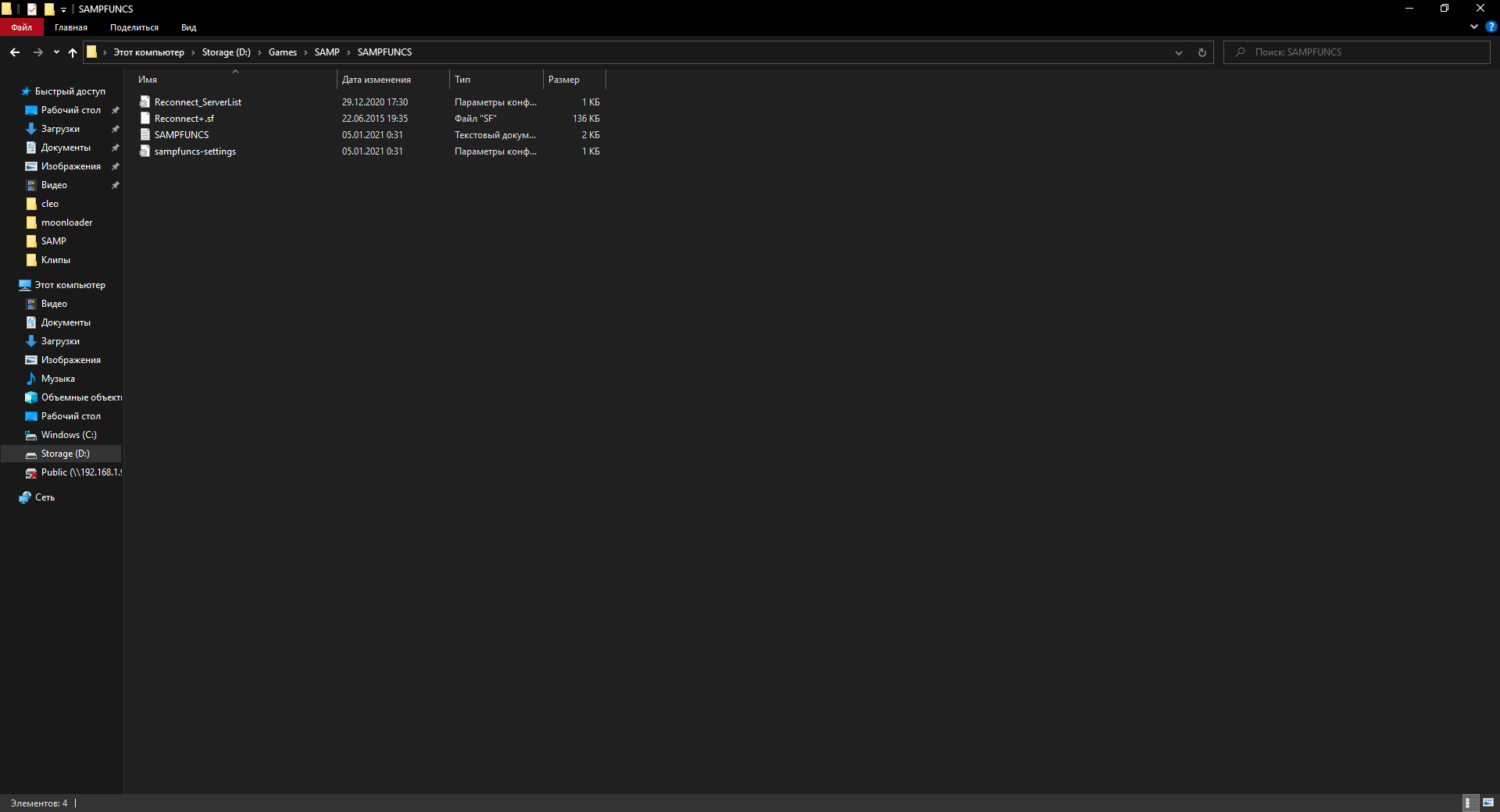
Task: Select the Reconnect+.sf file
Action: coord(184,119)
